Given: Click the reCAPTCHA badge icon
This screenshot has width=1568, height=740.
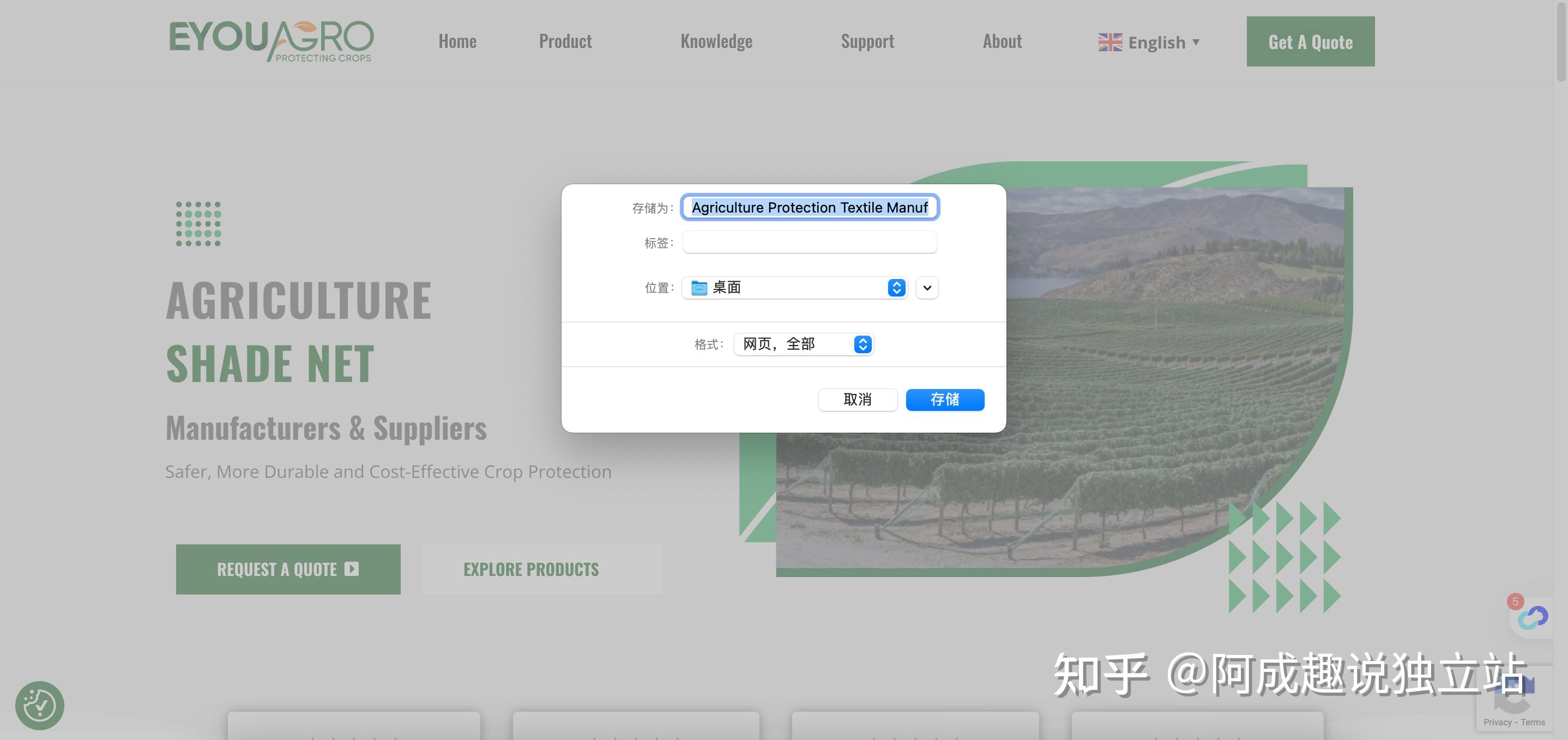Looking at the screenshot, I should click(1514, 694).
